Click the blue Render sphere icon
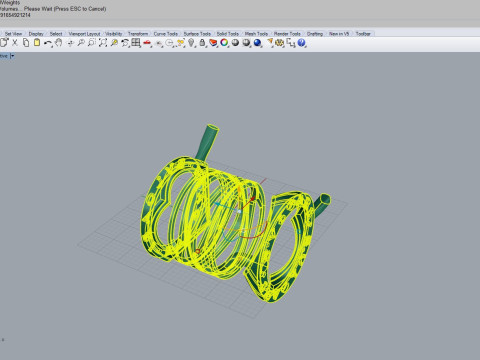Viewport: 480px width, 360px height. click(x=257, y=43)
